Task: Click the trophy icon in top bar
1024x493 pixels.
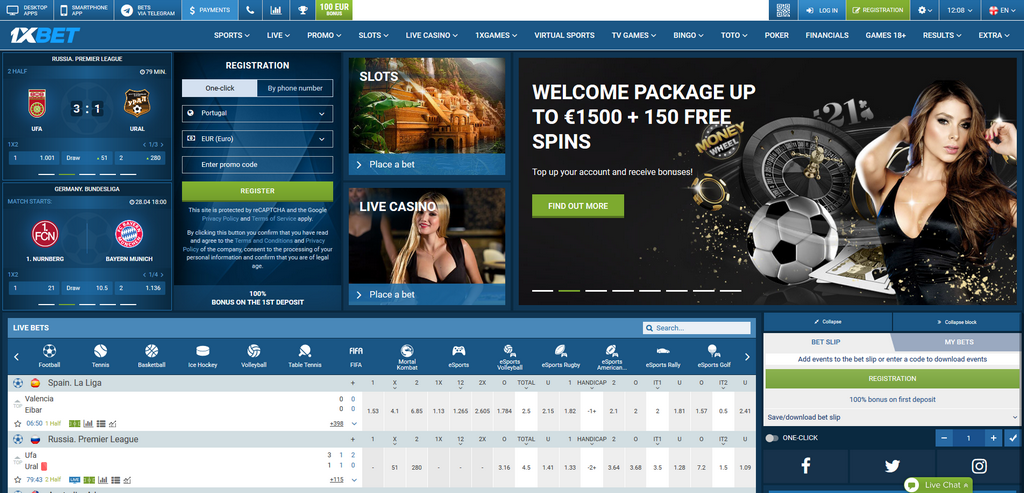Action: pyautogui.click(x=302, y=10)
